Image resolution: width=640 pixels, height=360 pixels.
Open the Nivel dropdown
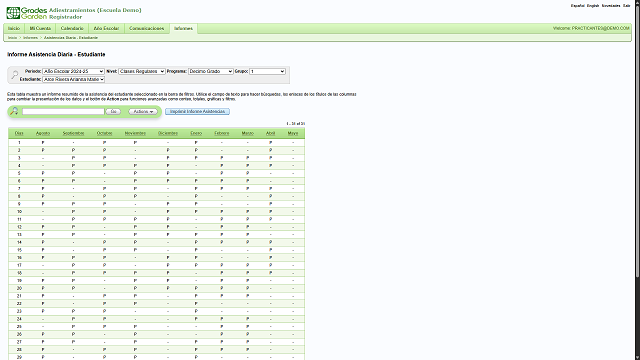[142, 71]
